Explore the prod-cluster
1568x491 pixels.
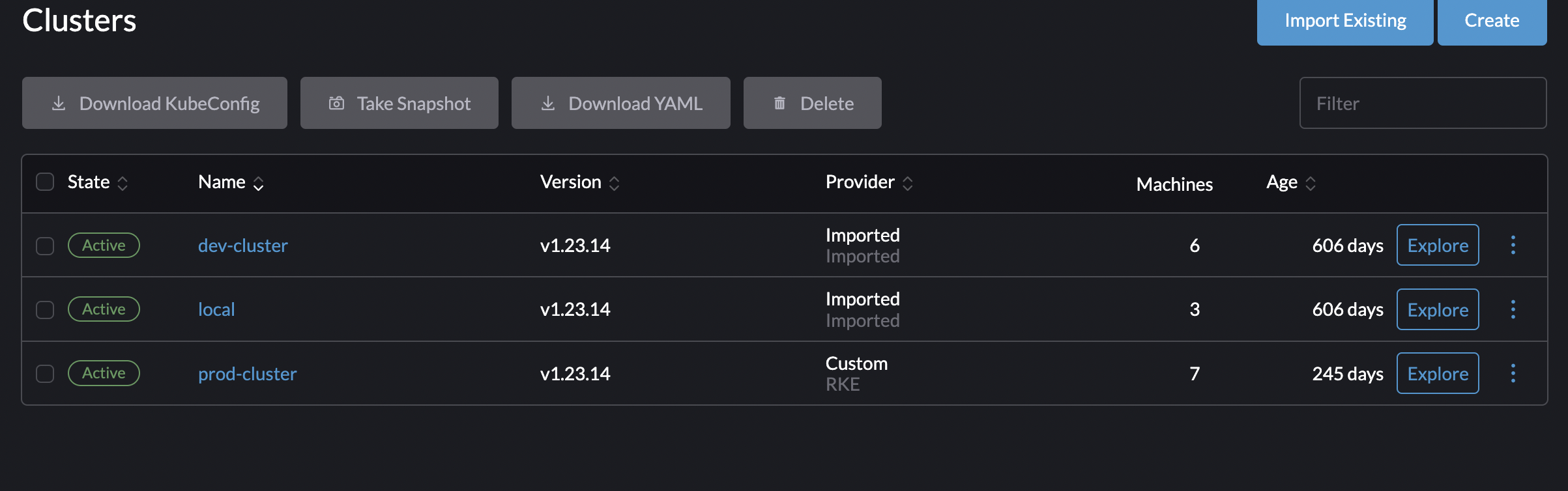coord(1438,373)
